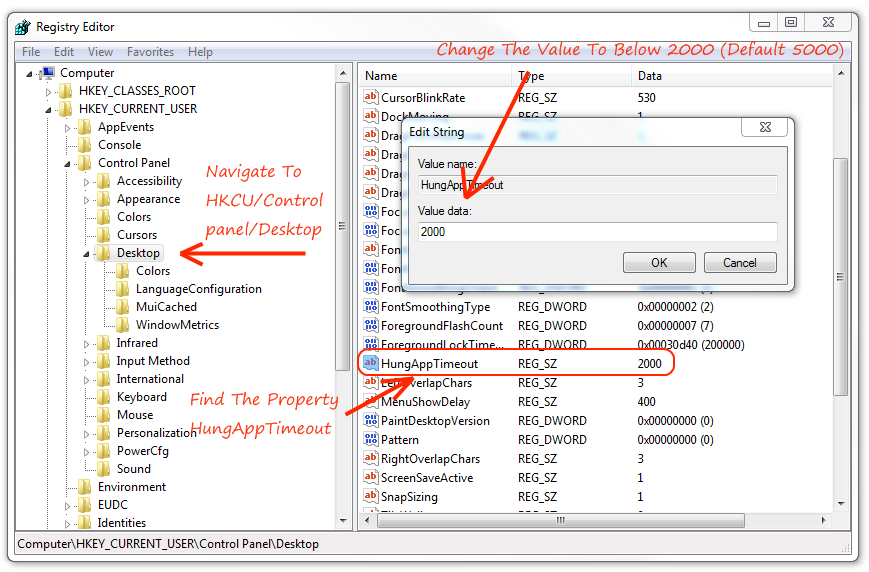Expand the AppEvents key arrow
Viewport: 869px width, 572px height.
coord(67,128)
